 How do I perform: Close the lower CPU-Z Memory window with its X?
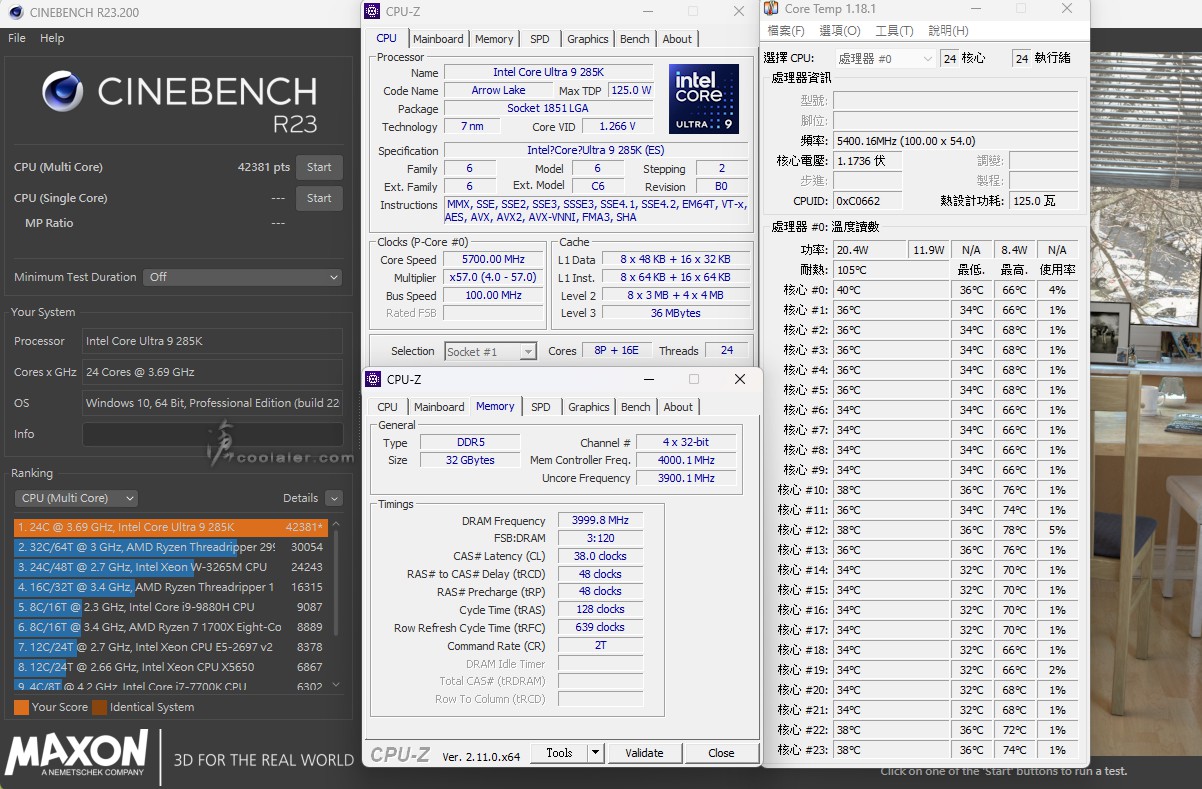tap(739, 379)
